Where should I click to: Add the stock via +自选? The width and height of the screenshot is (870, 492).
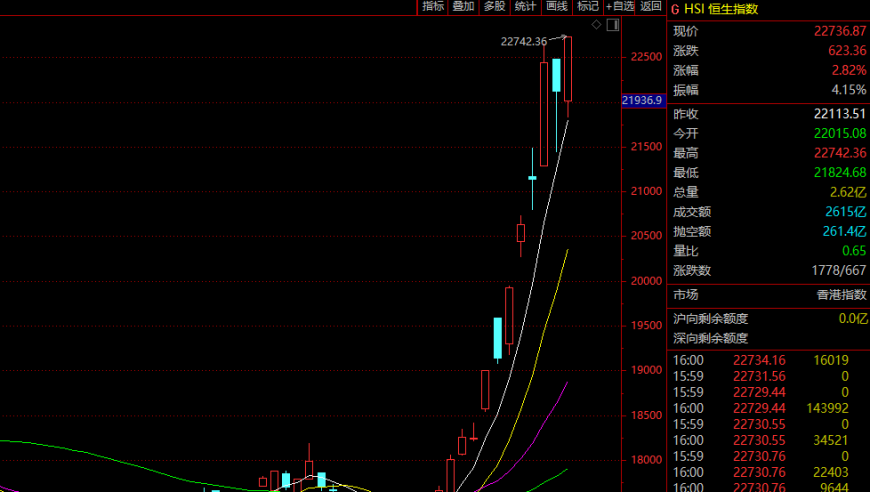pos(620,7)
